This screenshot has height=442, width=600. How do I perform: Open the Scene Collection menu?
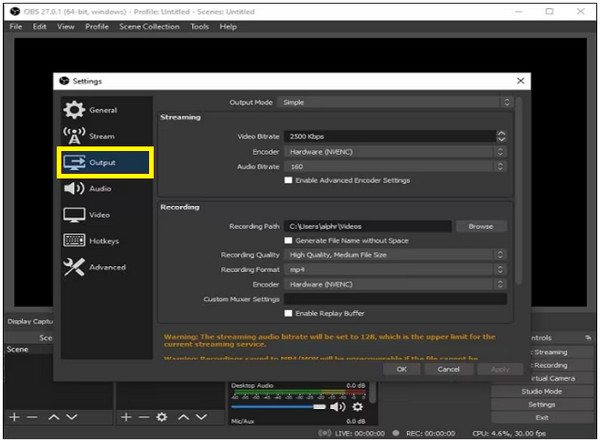[x=149, y=27]
